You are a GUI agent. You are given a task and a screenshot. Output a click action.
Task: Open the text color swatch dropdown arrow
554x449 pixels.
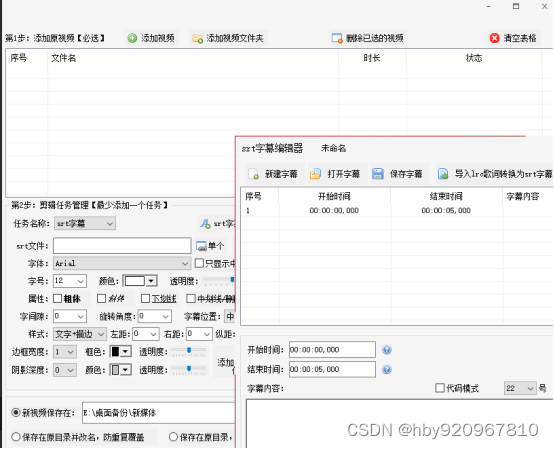152,281
